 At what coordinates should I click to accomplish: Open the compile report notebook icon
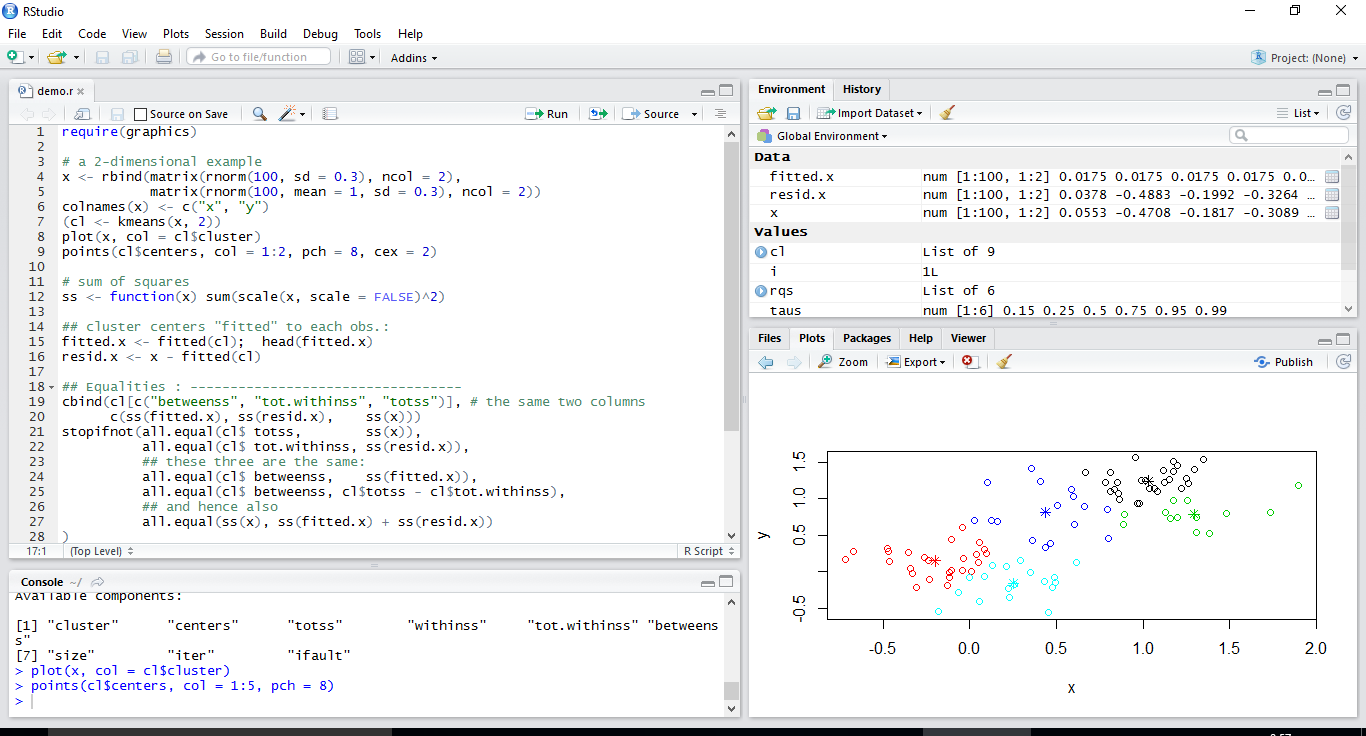click(x=330, y=113)
